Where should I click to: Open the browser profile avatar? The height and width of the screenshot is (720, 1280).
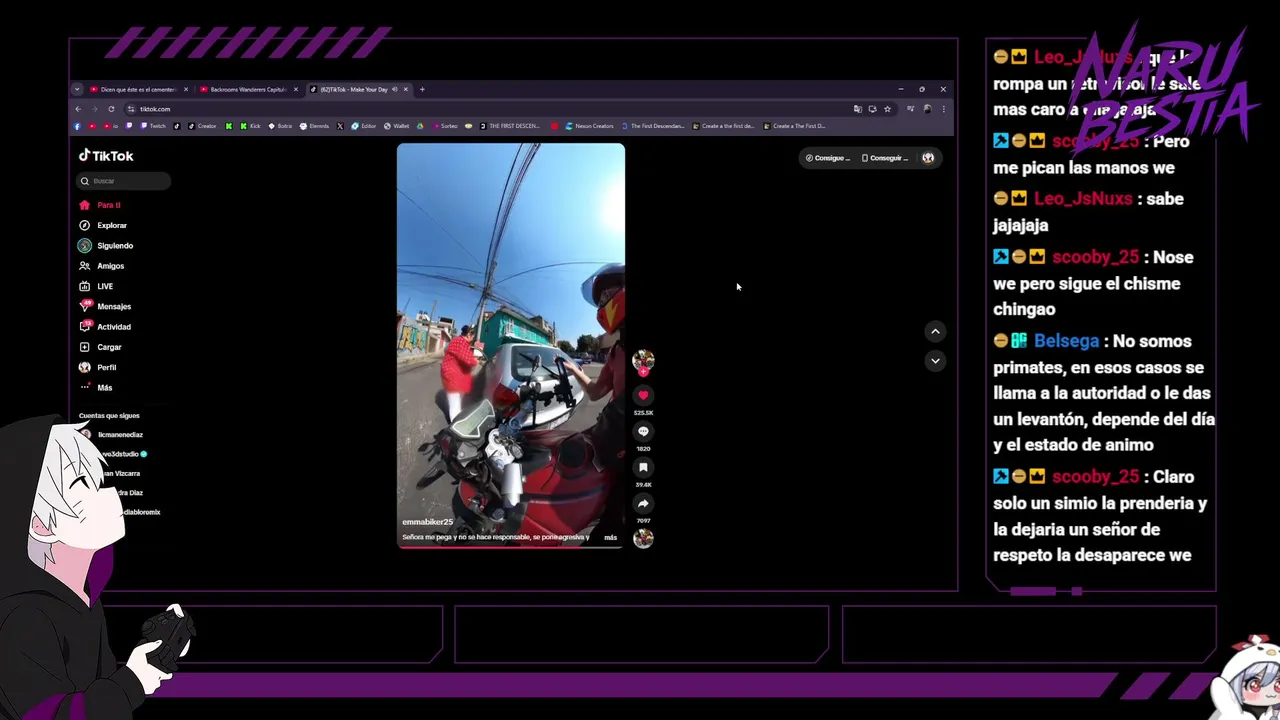pos(927,109)
